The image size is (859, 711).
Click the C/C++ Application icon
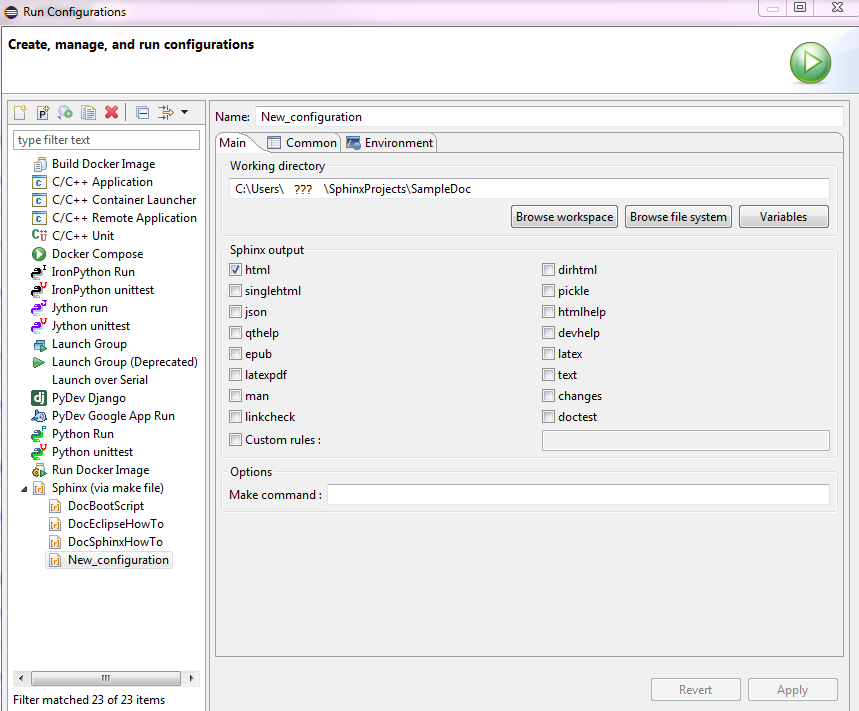[39, 182]
